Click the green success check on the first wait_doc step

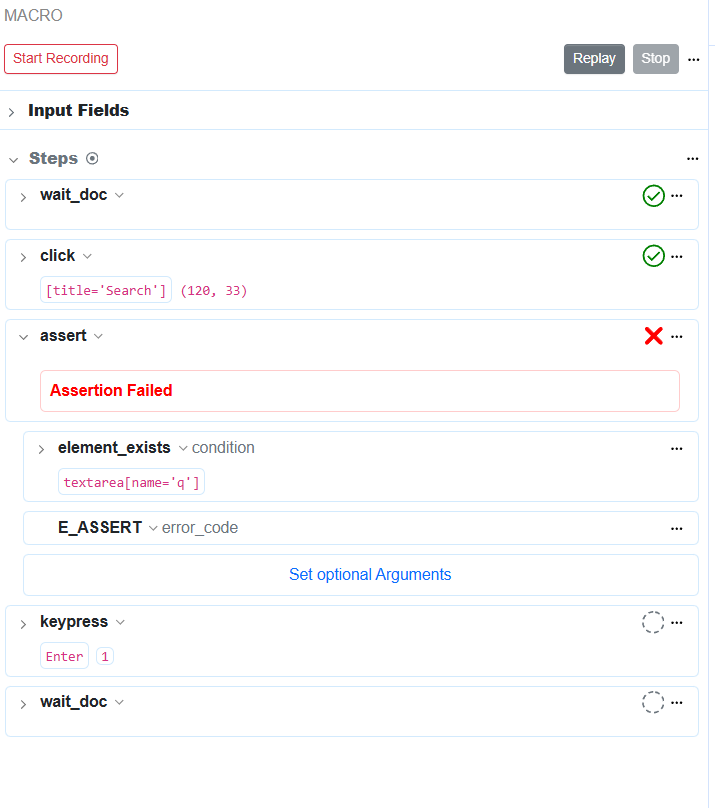[653, 196]
